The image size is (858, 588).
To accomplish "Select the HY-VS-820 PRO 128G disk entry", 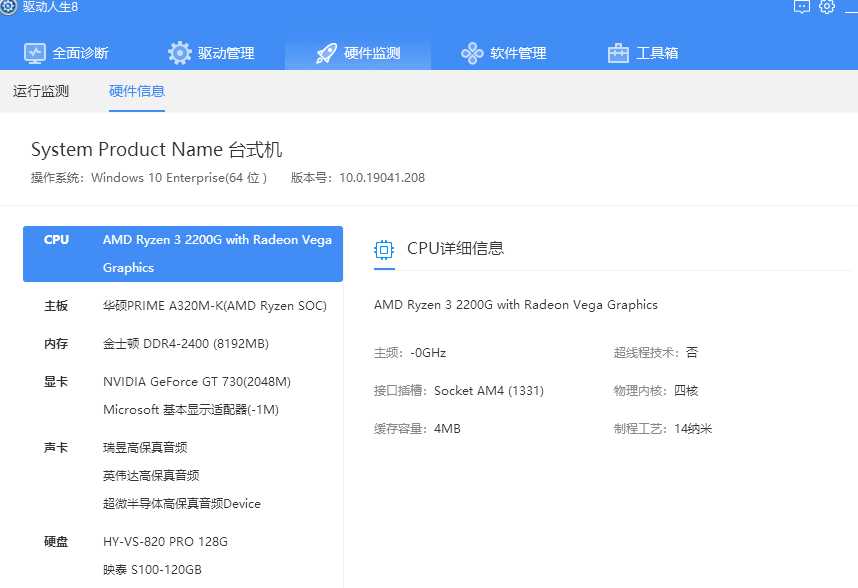I will 165,542.
